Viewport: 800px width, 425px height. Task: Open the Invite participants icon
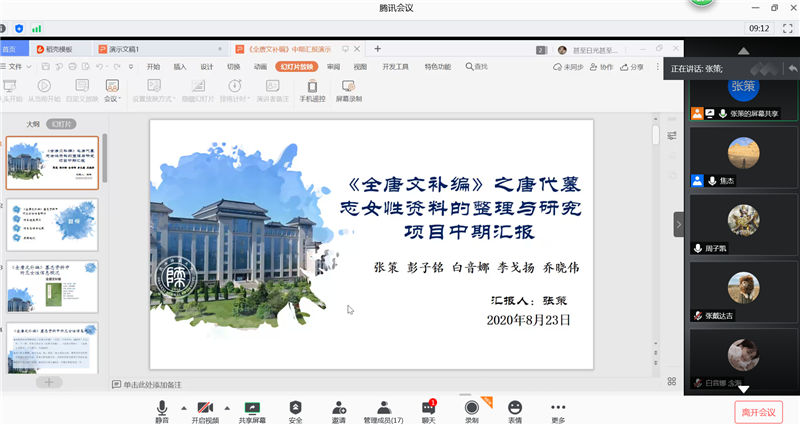tap(339, 409)
